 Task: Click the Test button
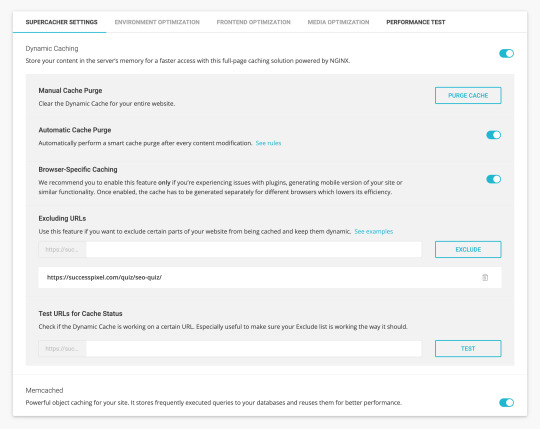coord(468,348)
